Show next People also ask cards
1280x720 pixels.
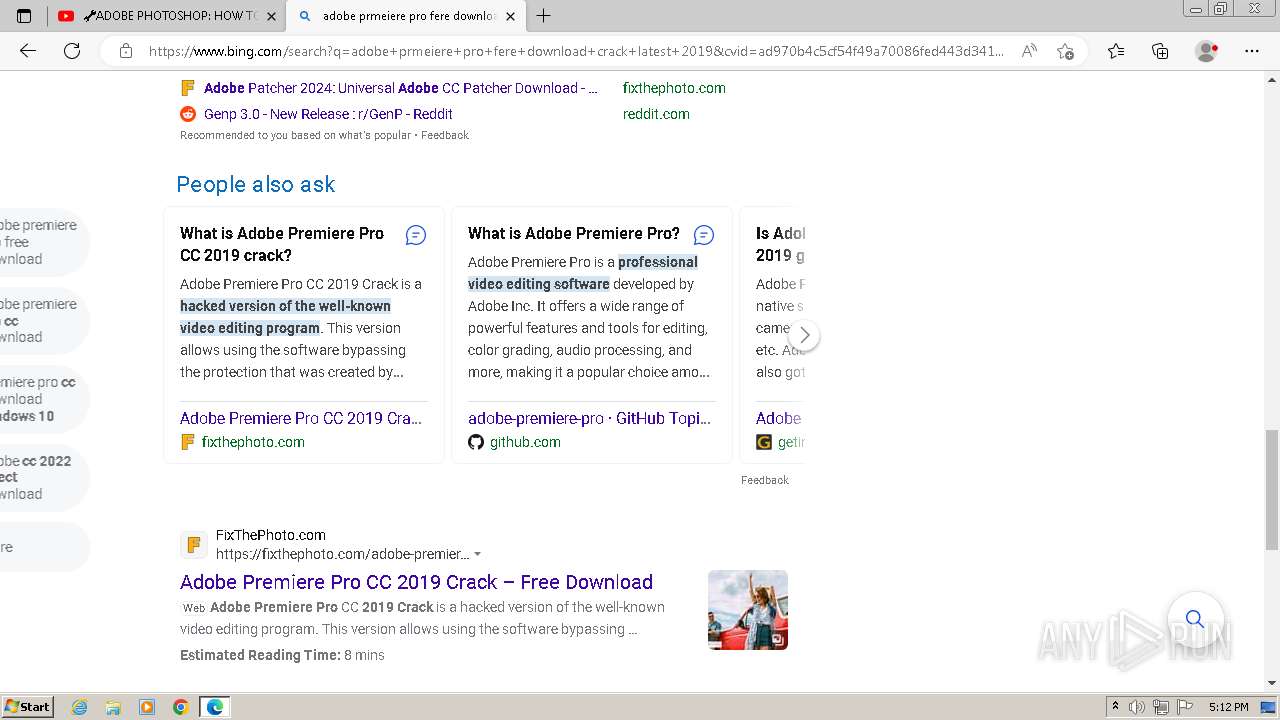click(805, 335)
